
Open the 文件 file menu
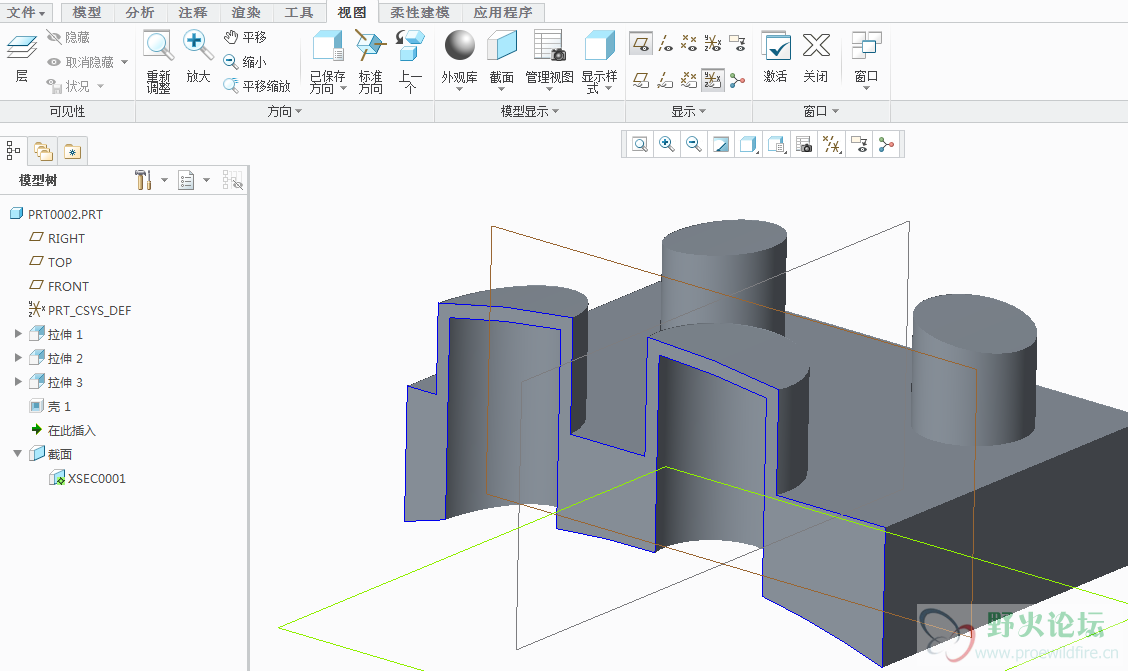tap(25, 12)
